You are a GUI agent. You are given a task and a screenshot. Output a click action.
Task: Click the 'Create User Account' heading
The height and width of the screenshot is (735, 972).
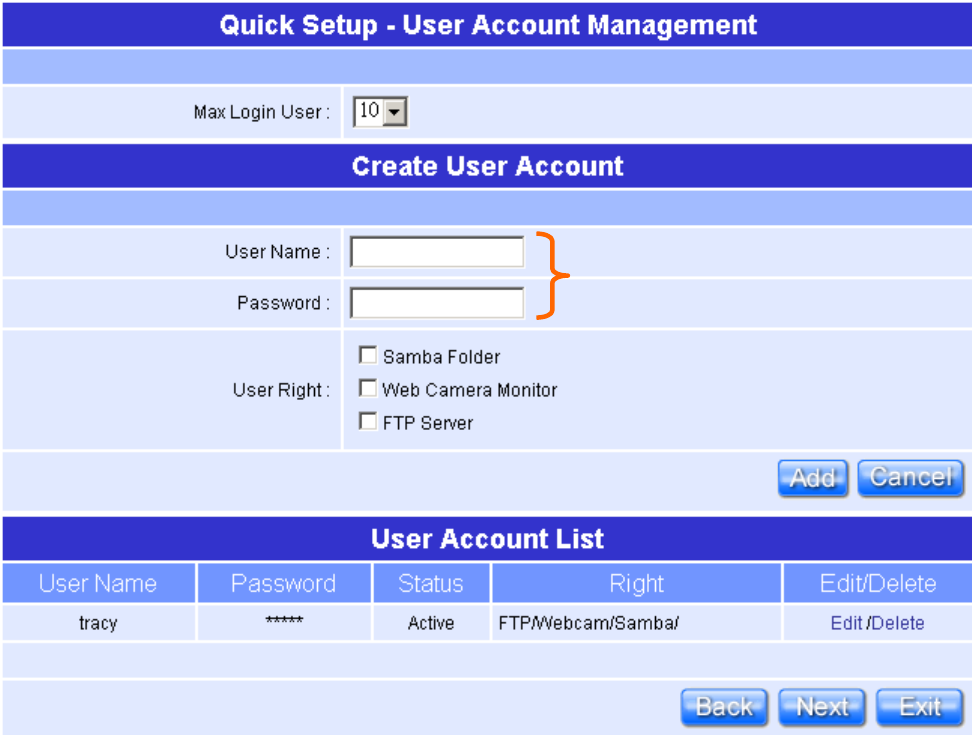(488, 166)
